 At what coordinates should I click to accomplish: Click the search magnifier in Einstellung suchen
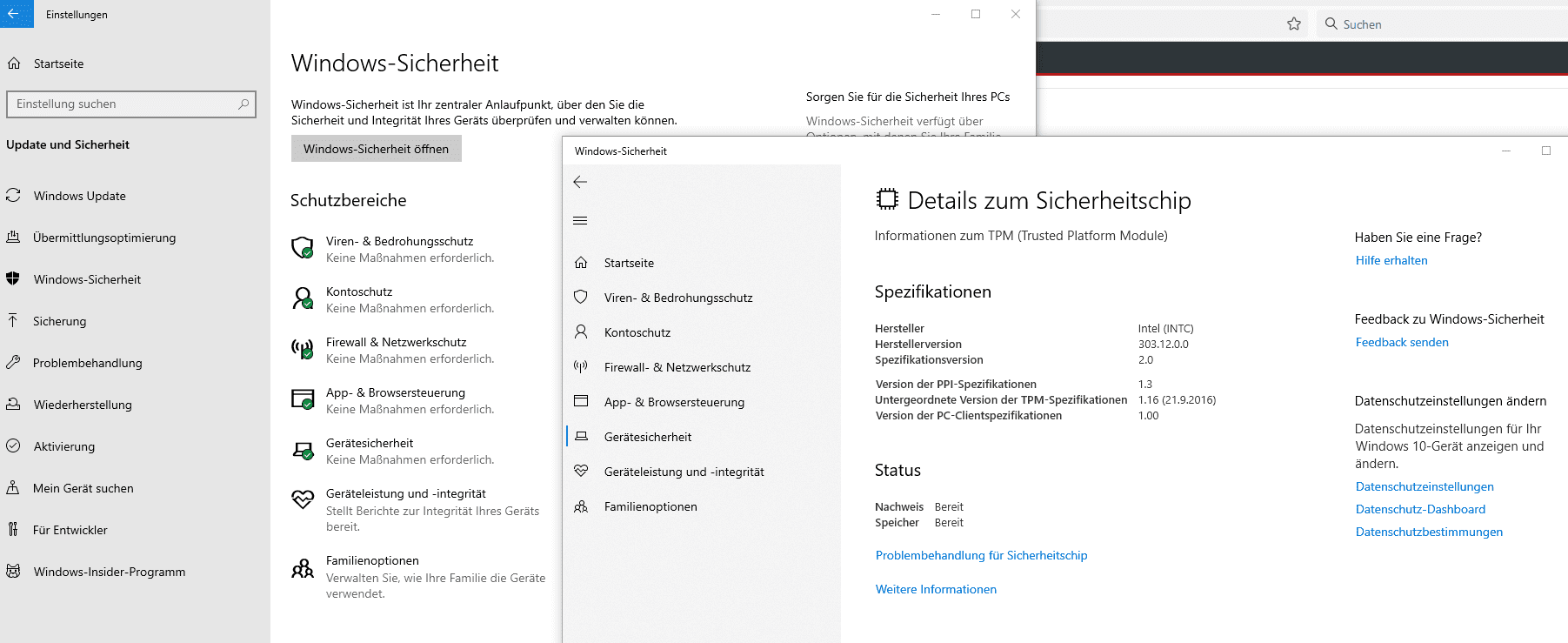pyautogui.click(x=244, y=104)
